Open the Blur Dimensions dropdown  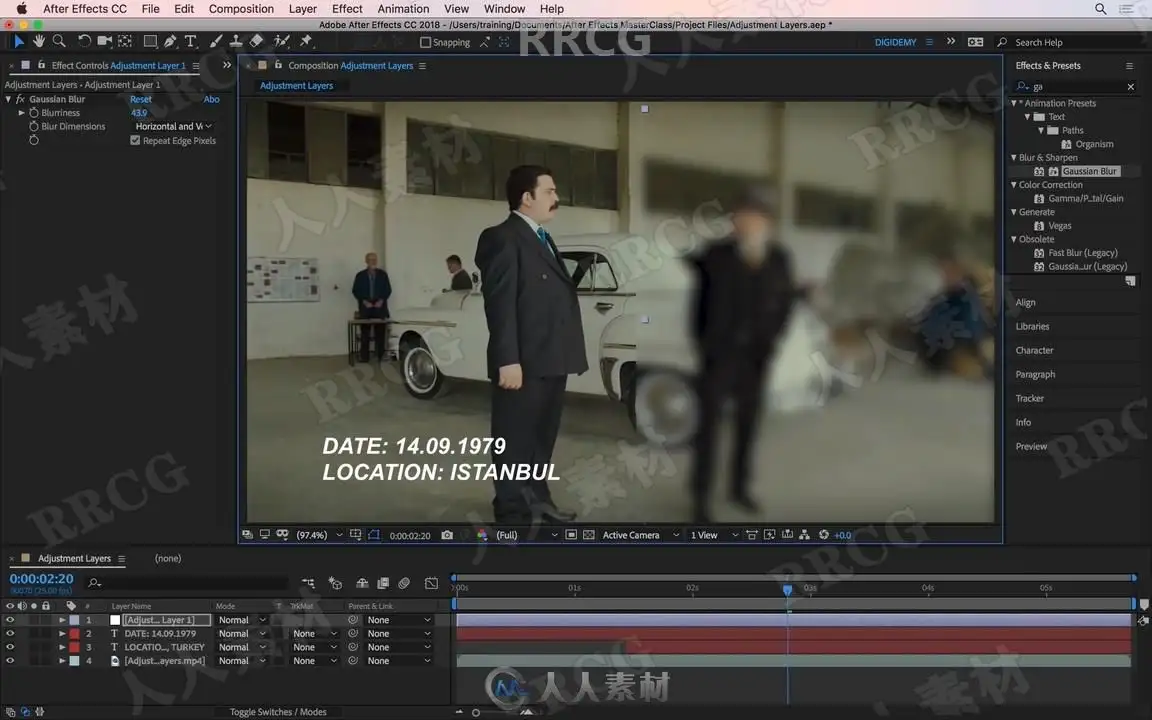[x=173, y=126]
